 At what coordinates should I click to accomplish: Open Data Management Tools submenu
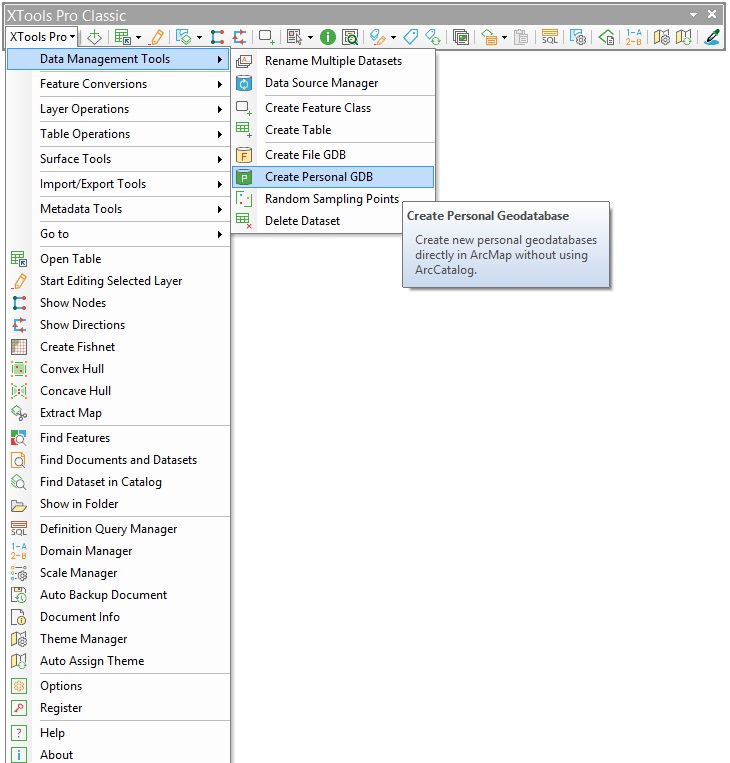118,59
